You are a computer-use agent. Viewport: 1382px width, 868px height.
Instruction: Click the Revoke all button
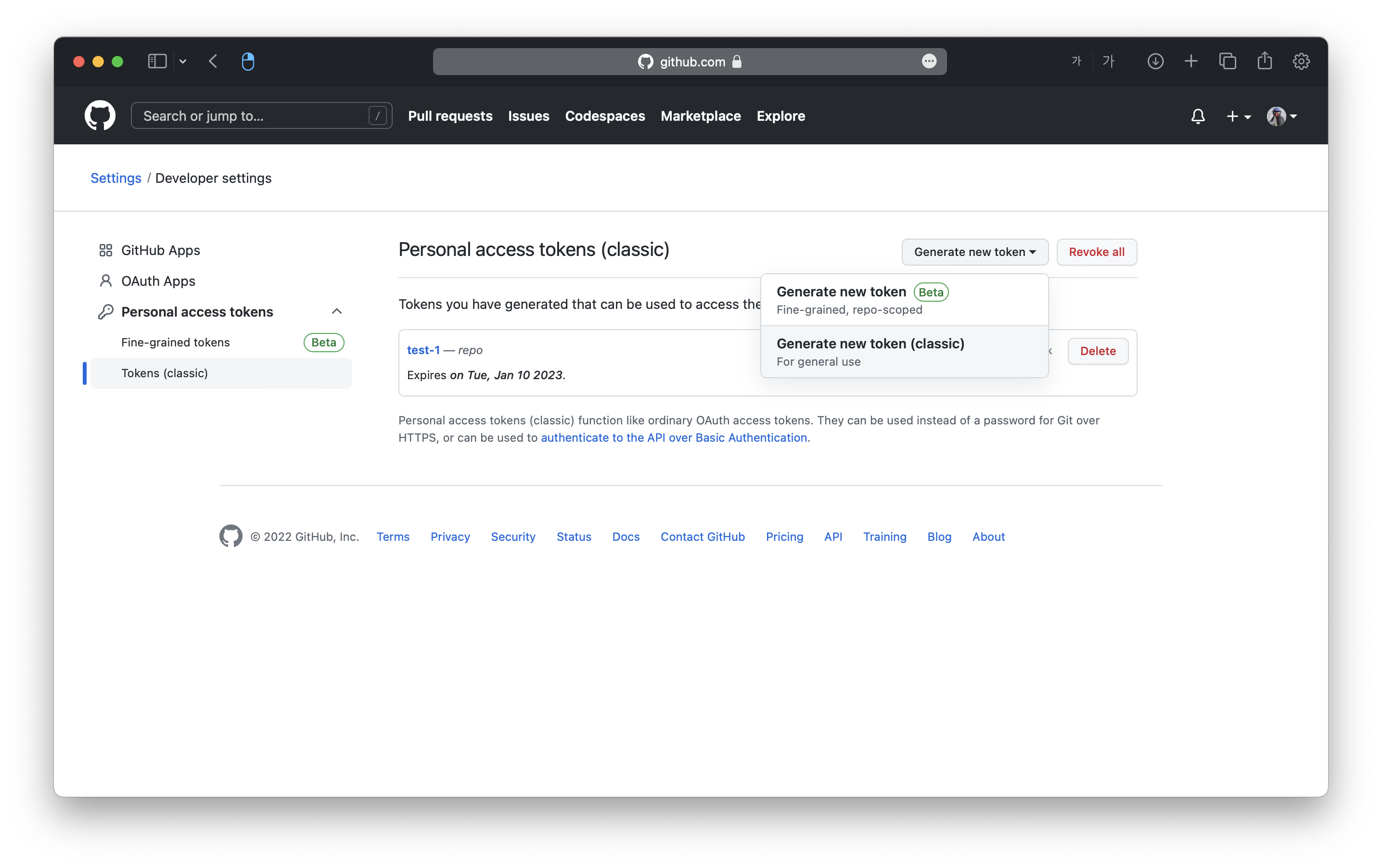click(1096, 252)
